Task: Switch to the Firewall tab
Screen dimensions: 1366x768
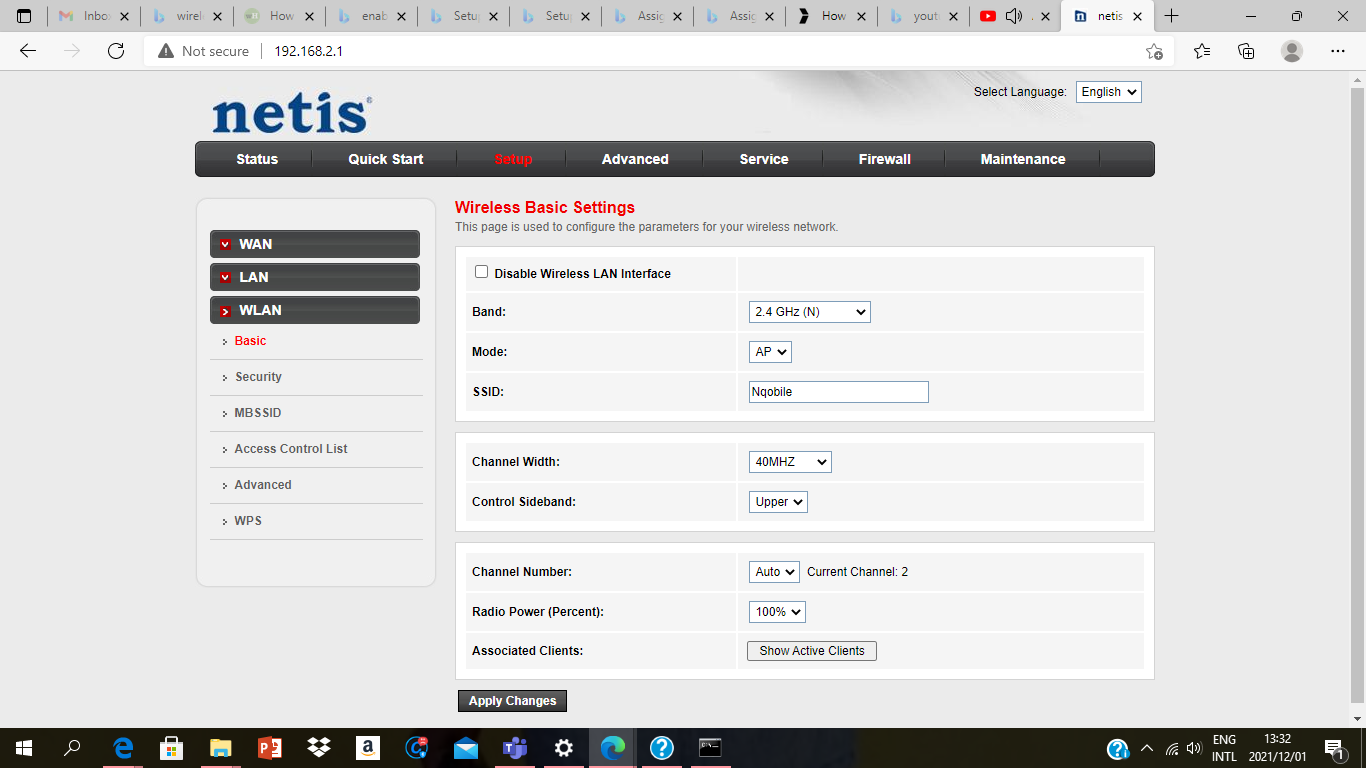Action: pyautogui.click(x=884, y=159)
